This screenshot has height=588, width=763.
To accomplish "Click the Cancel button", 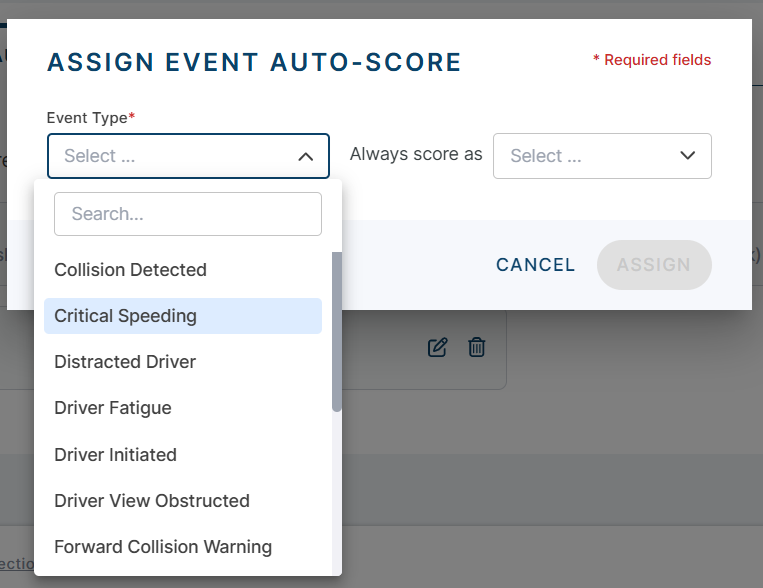I will click(x=535, y=265).
